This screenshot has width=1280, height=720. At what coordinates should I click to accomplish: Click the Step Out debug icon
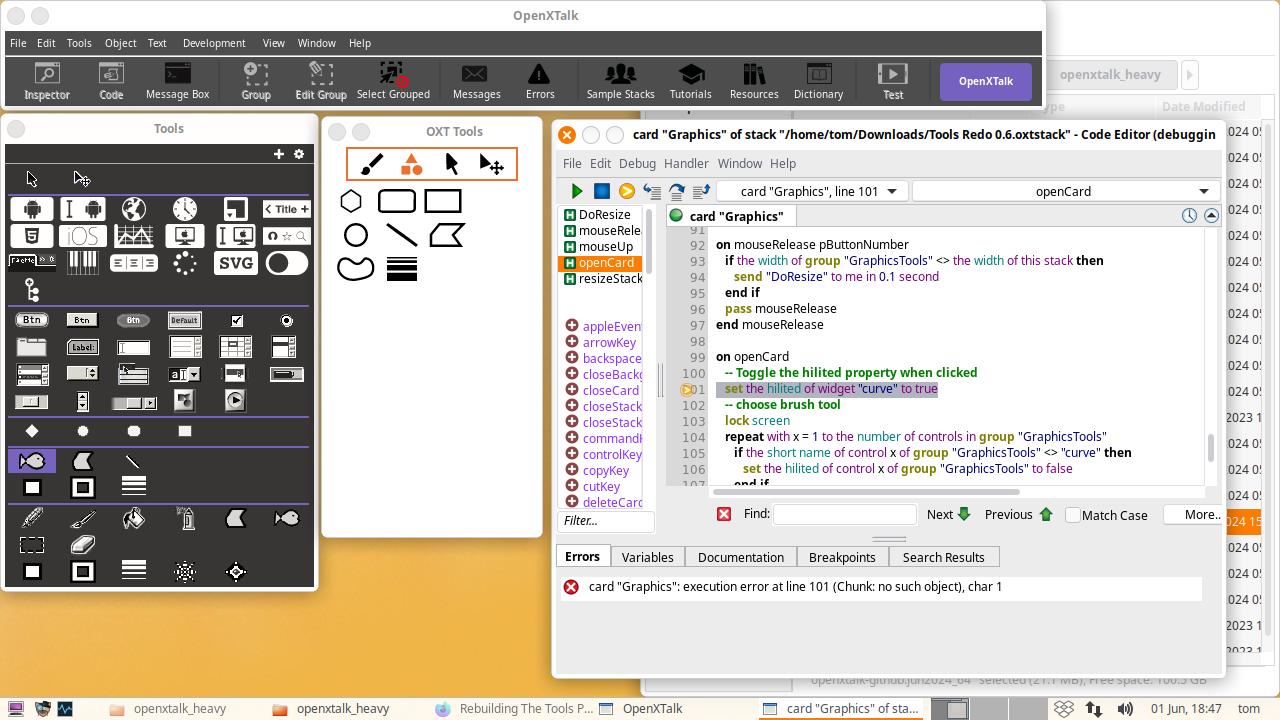pos(701,191)
